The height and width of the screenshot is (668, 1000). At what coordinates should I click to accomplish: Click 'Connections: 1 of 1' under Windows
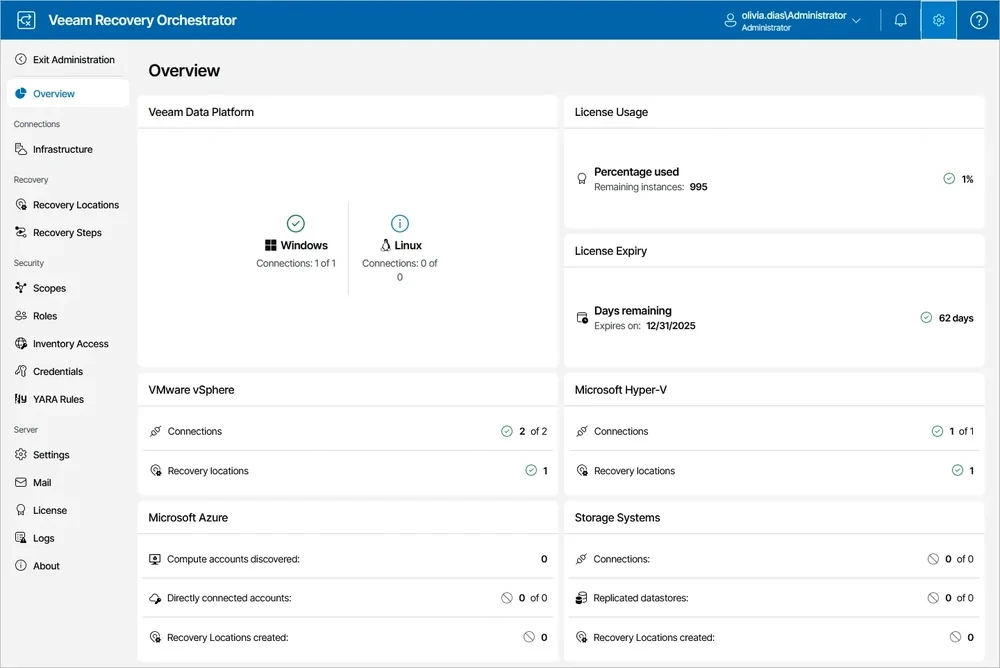pos(296,263)
